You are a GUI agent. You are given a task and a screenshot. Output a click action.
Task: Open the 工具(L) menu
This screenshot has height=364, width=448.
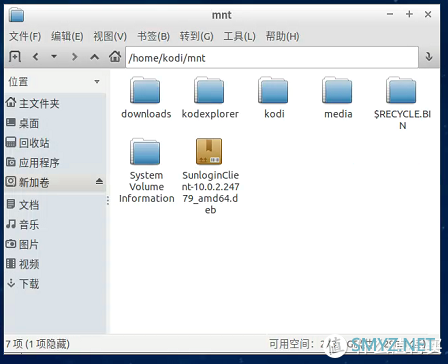point(239,36)
